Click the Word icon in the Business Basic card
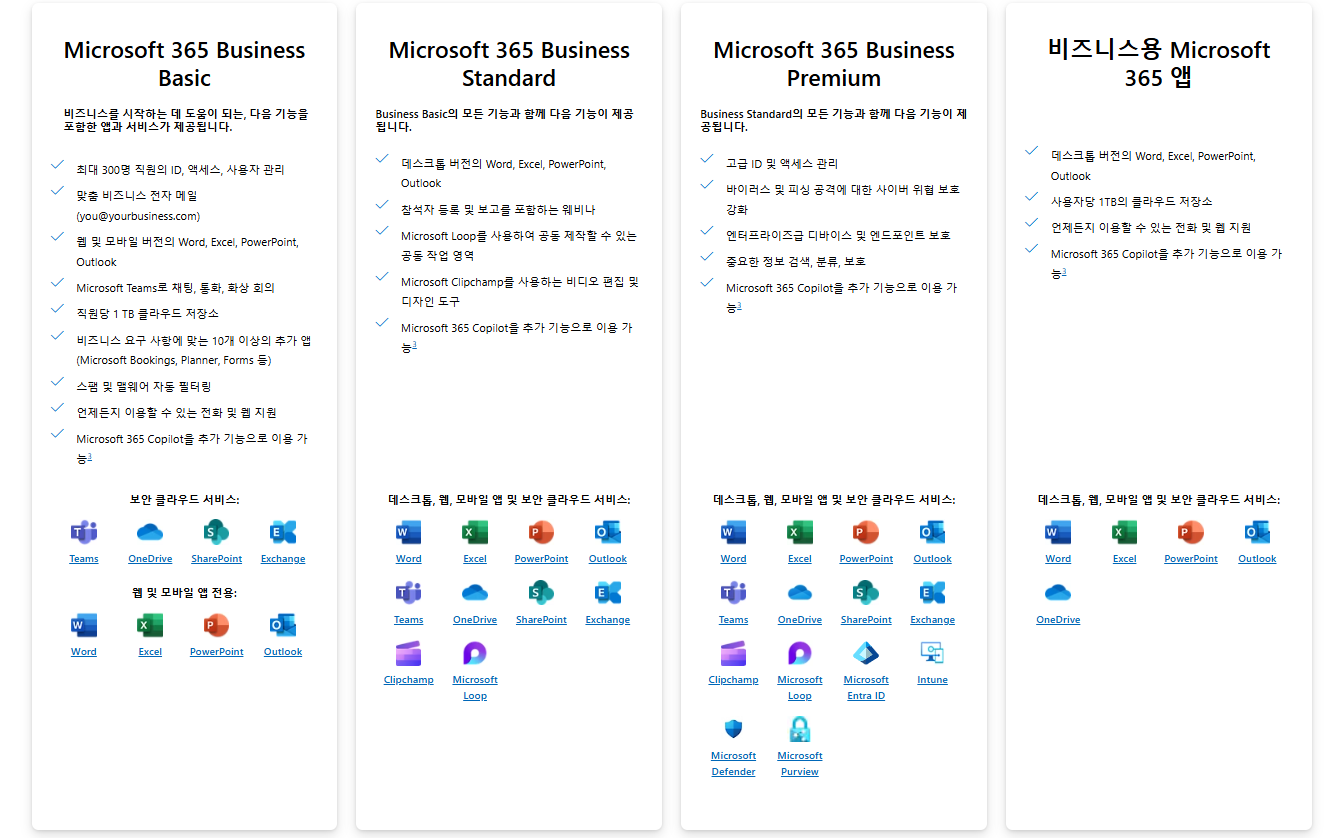Screen dimensions: 1338x838 point(84,625)
